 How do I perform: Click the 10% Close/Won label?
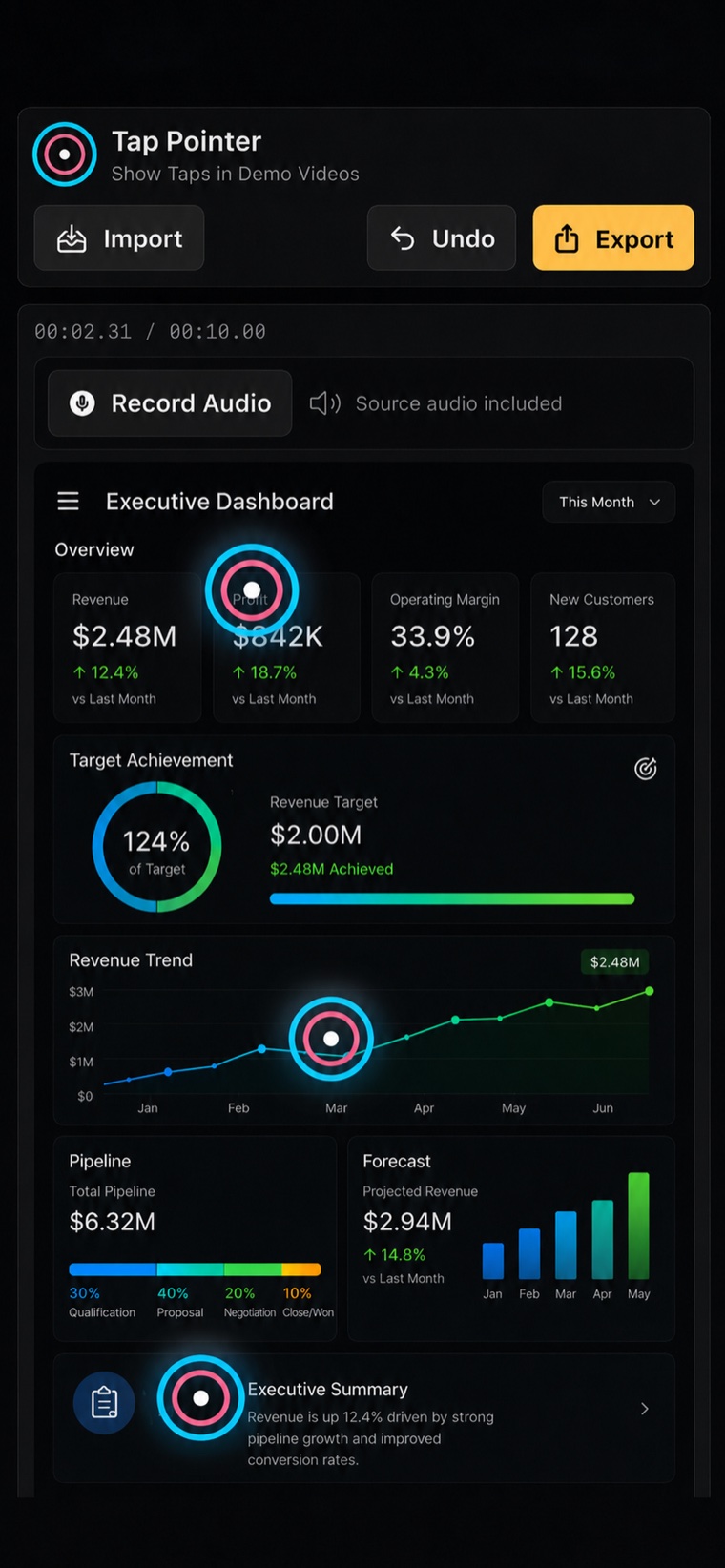point(308,1302)
